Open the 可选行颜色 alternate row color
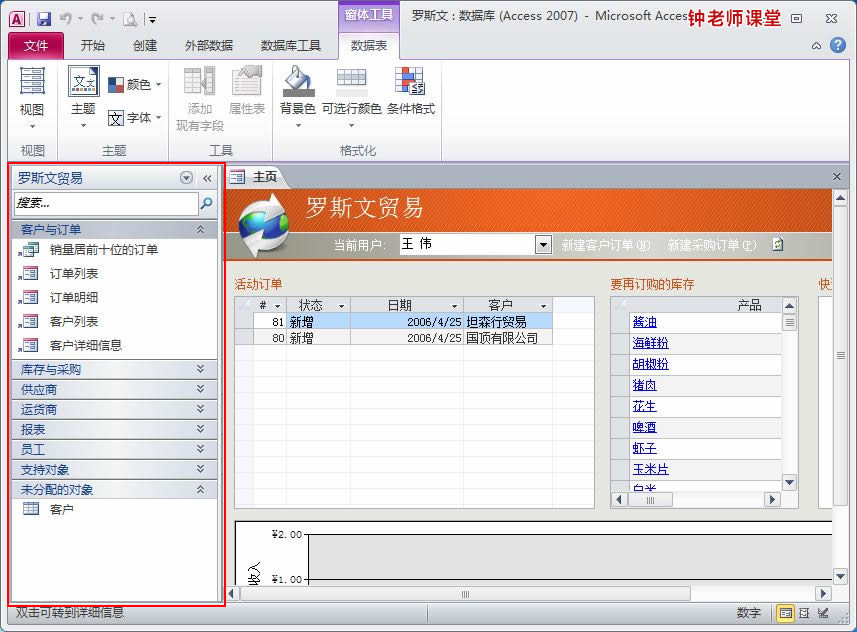Viewport: 857px width, 632px height. (x=351, y=97)
